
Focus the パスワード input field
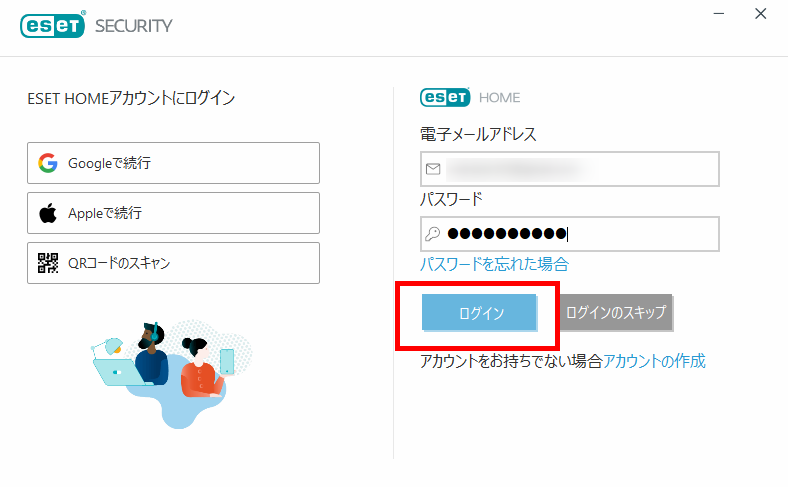pos(570,234)
